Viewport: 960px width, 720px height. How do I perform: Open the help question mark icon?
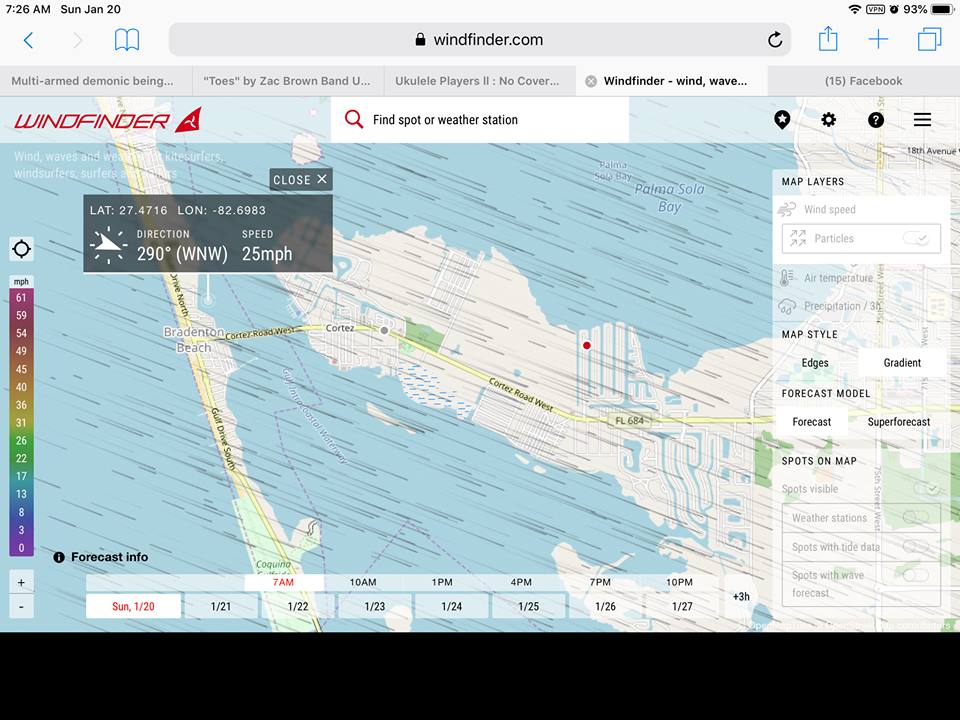[x=876, y=120]
